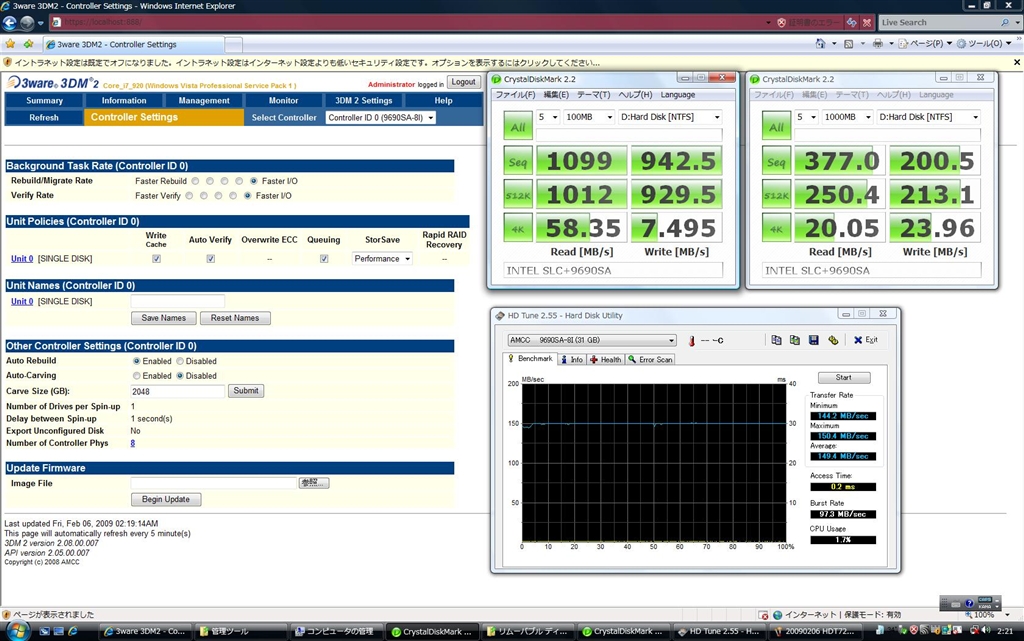Click the IE stop loading X icon
Screen dimensions: 1024x641
click(866, 22)
